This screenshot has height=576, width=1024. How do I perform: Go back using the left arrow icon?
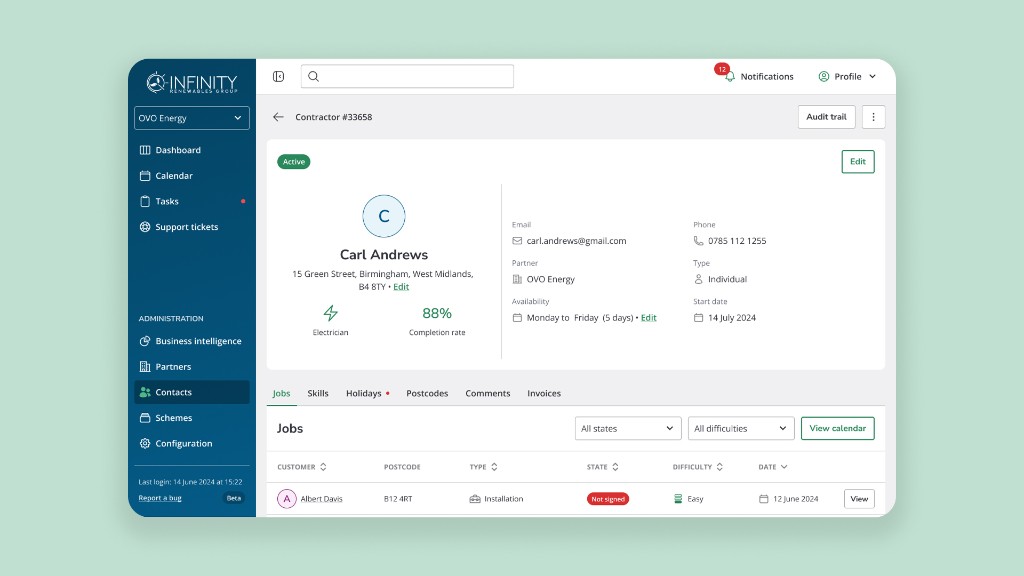coord(278,117)
